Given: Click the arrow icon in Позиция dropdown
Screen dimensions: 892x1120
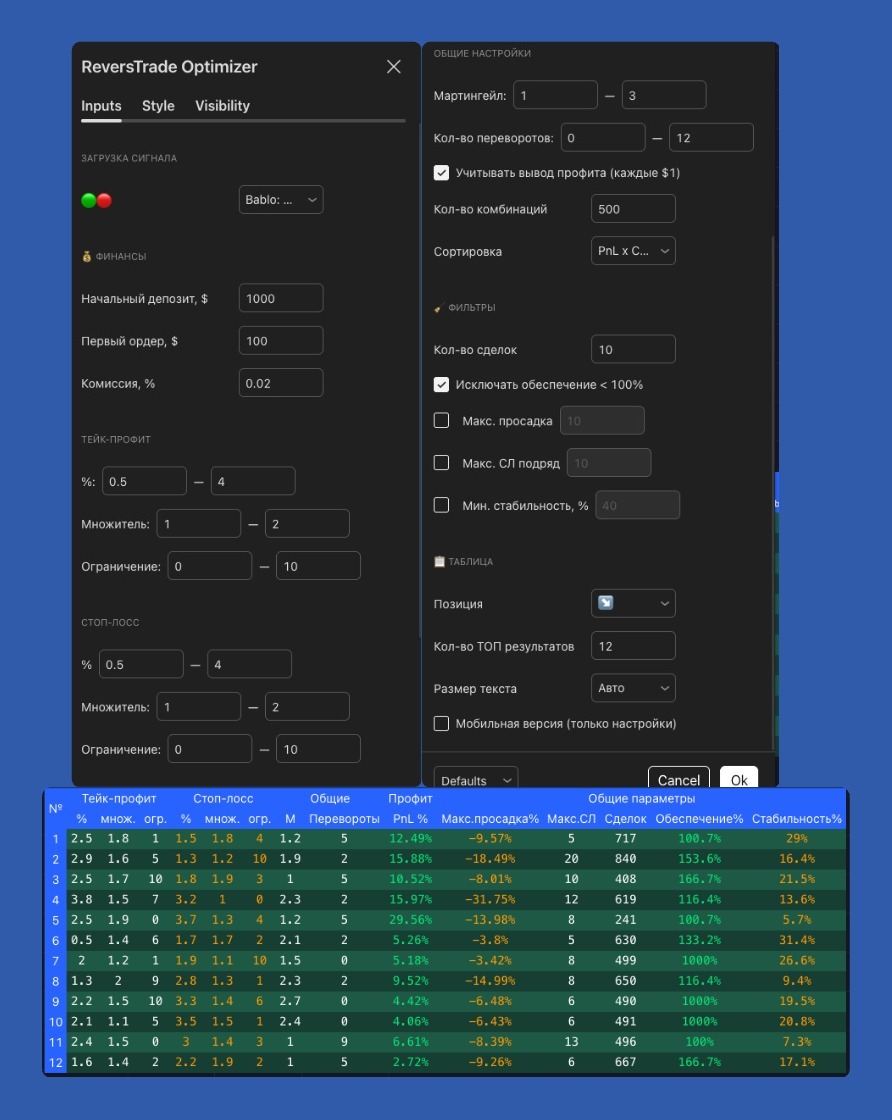Looking at the screenshot, I should click(606, 603).
